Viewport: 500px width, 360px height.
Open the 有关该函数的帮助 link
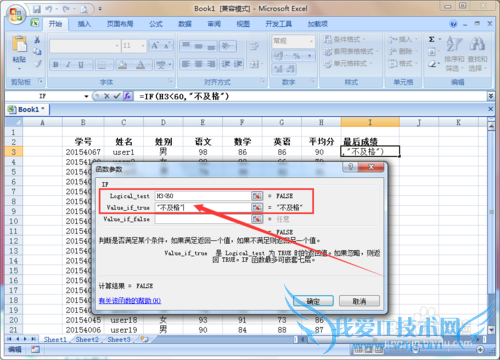click(x=130, y=301)
